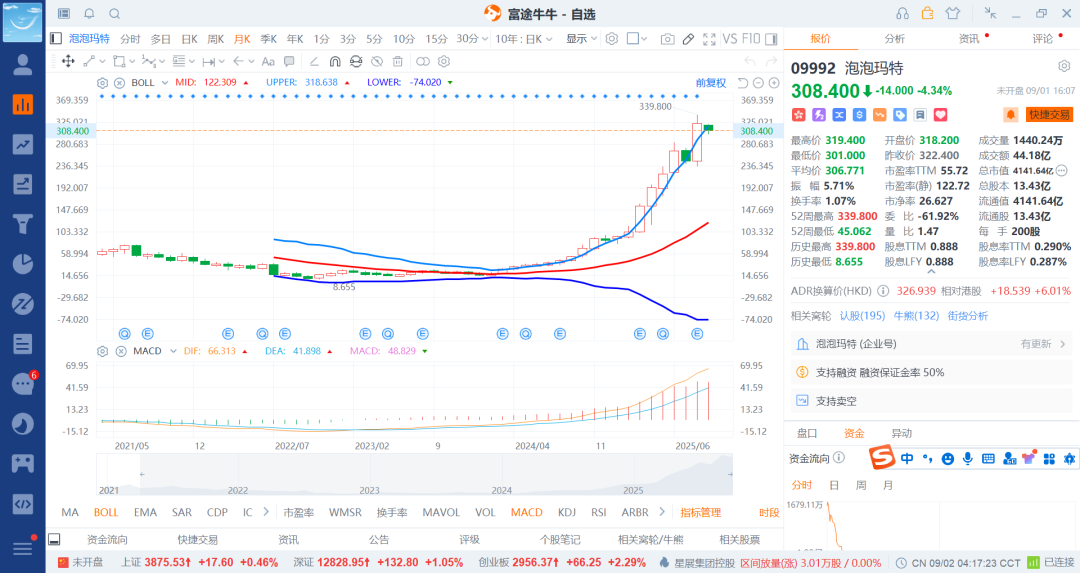Expand the 泡泡玛特 (企业号) row arrow
1080x573 pixels.
click(x=1061, y=344)
